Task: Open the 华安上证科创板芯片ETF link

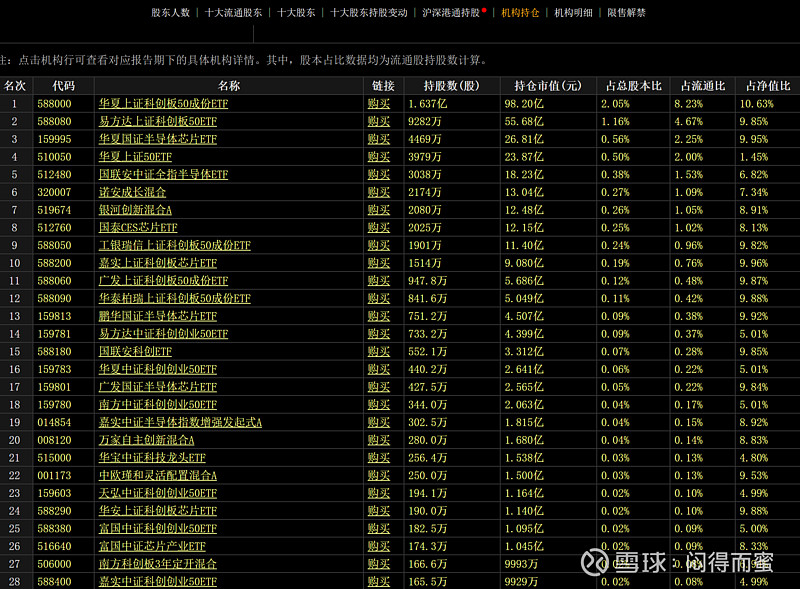Action: [x=158, y=511]
